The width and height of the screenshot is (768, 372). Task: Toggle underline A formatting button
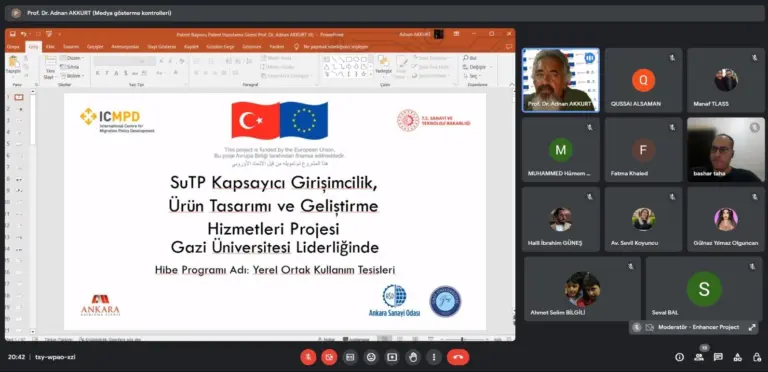click(x=116, y=73)
